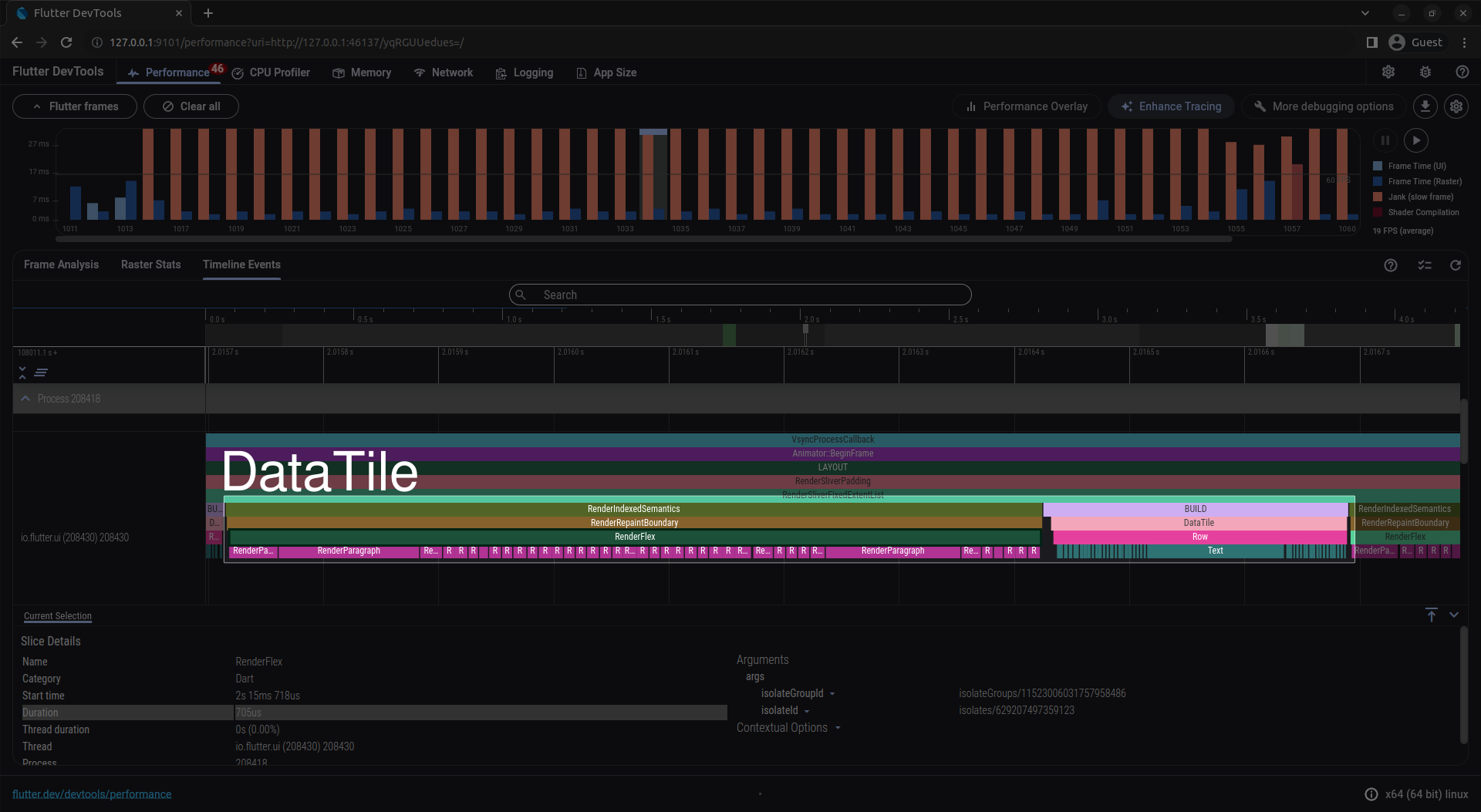The height and width of the screenshot is (812, 1481).
Task: Expand the Contextual Options section
Action: tap(788, 728)
